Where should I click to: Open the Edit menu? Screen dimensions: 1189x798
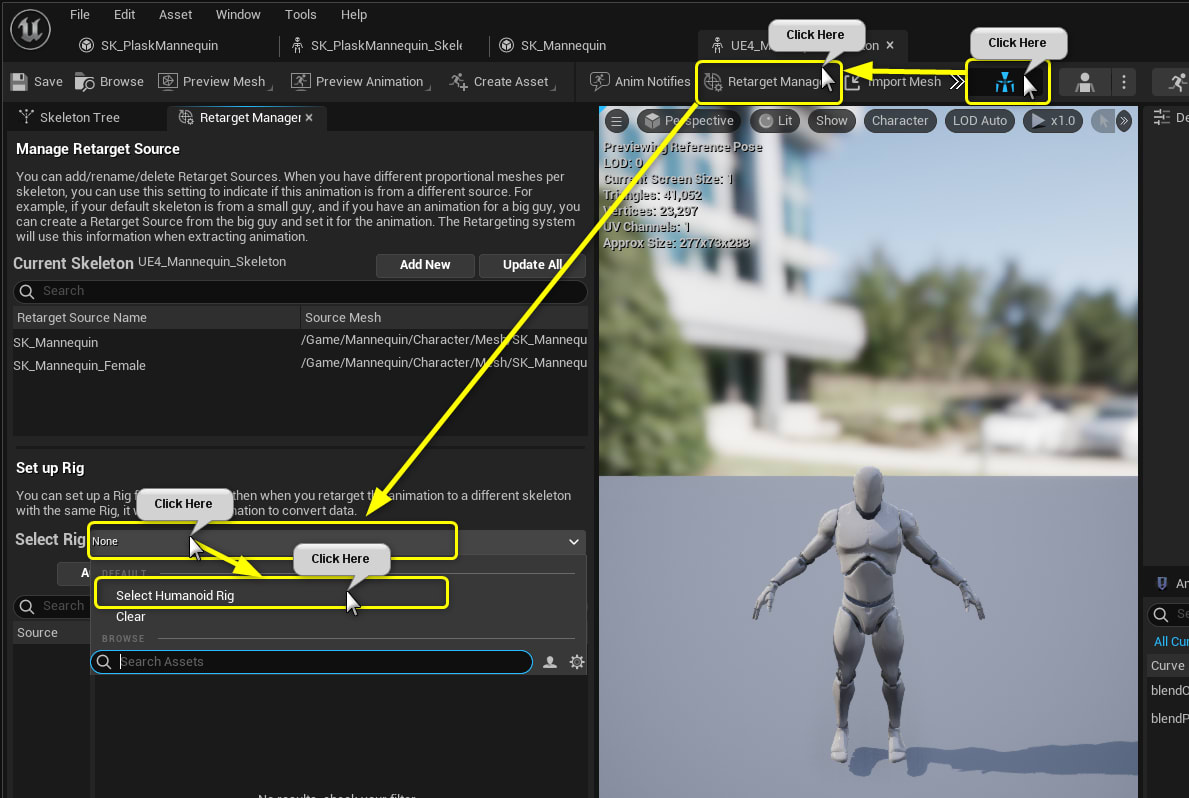pyautogui.click(x=124, y=14)
